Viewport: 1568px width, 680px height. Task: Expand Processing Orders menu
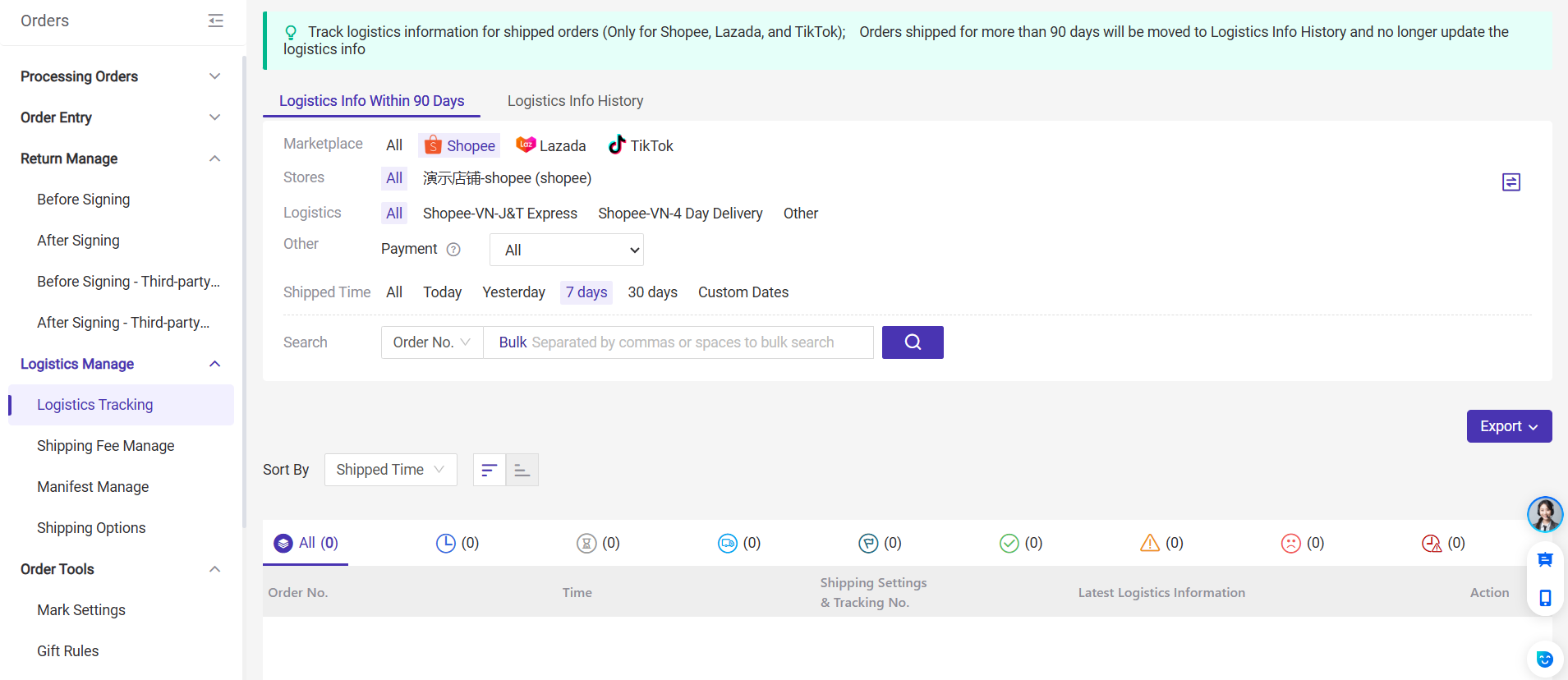point(122,76)
